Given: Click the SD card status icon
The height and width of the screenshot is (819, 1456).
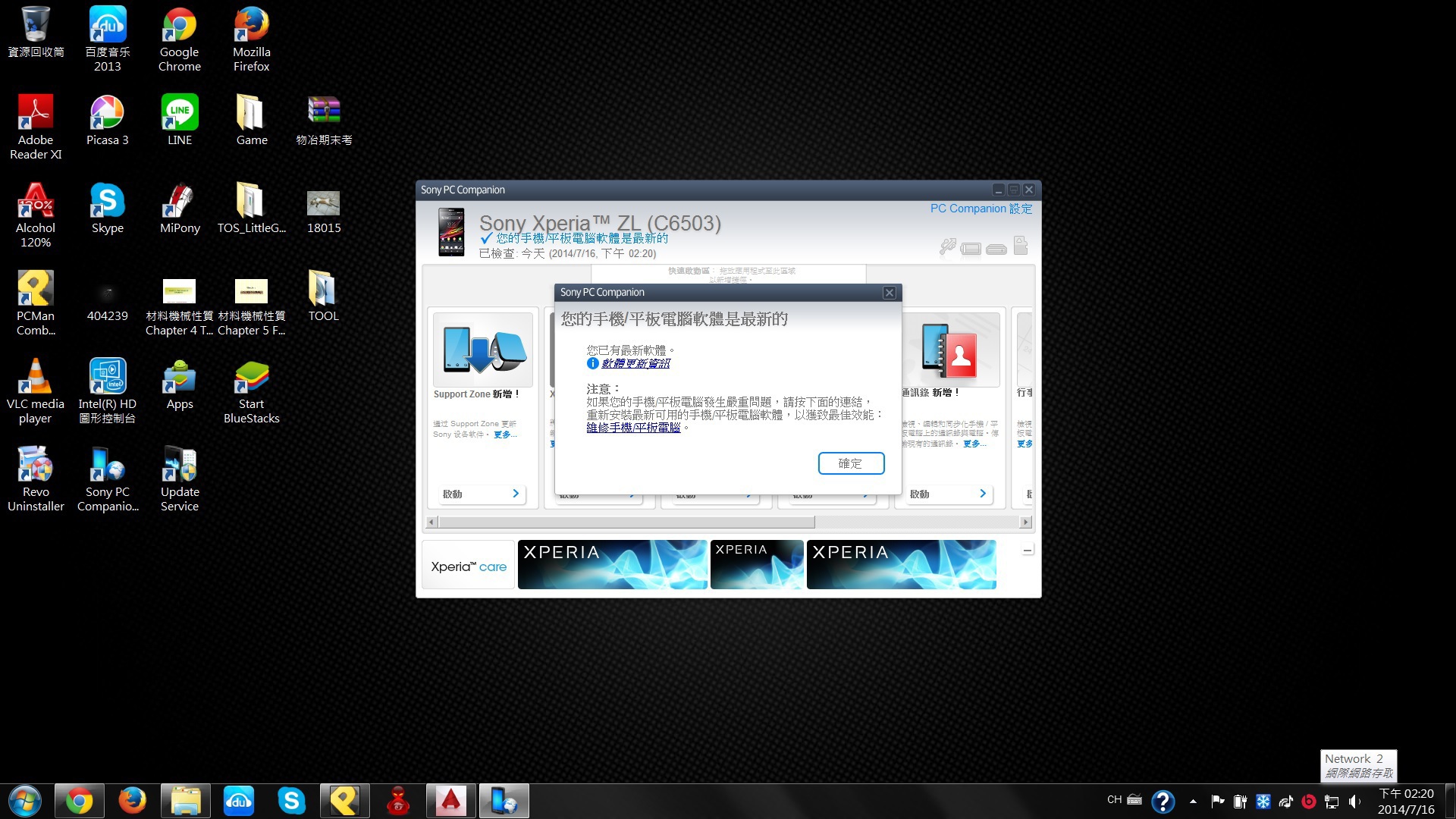Looking at the screenshot, I should (x=1021, y=245).
